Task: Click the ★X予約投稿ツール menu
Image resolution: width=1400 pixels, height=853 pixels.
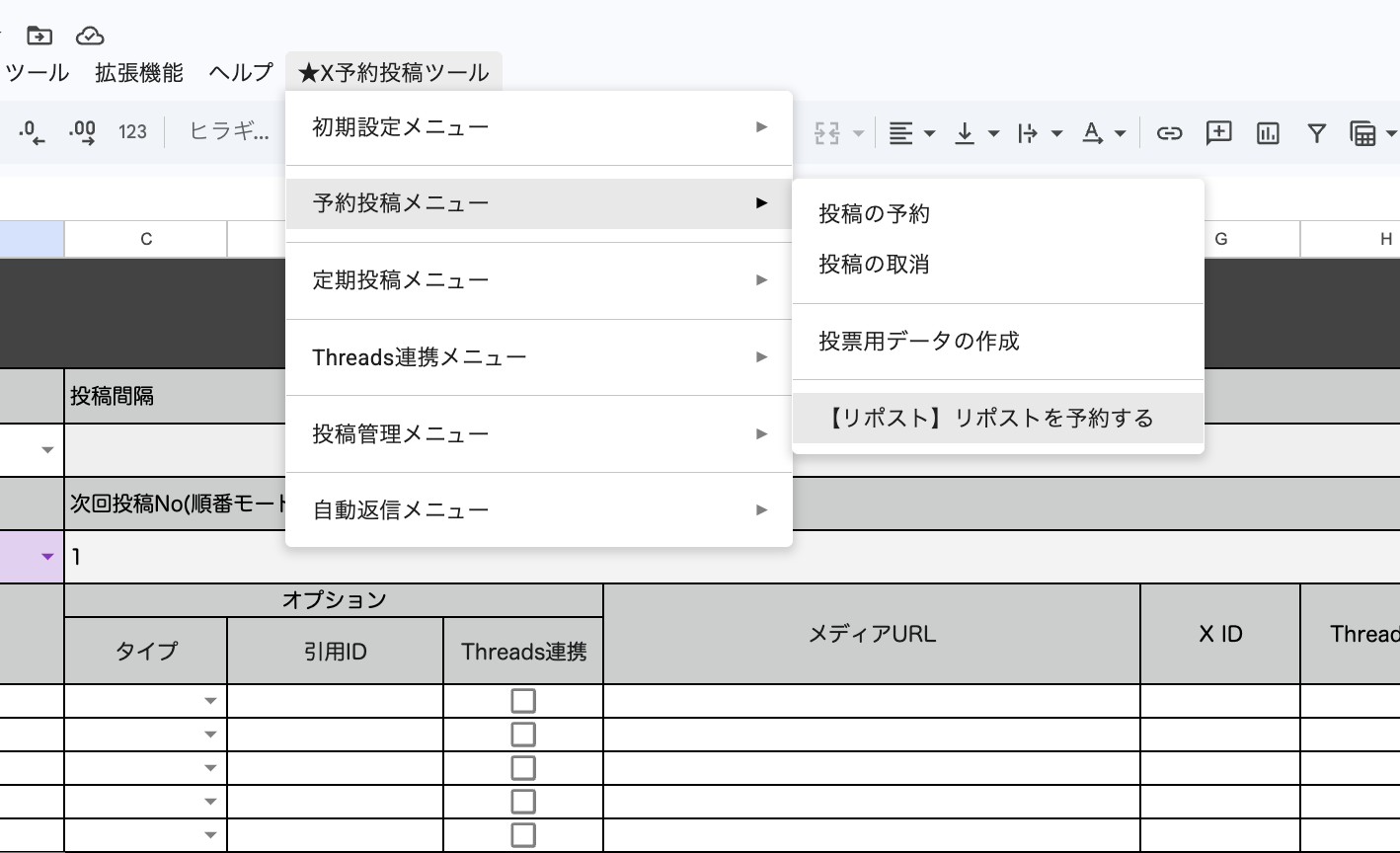Action: click(393, 72)
